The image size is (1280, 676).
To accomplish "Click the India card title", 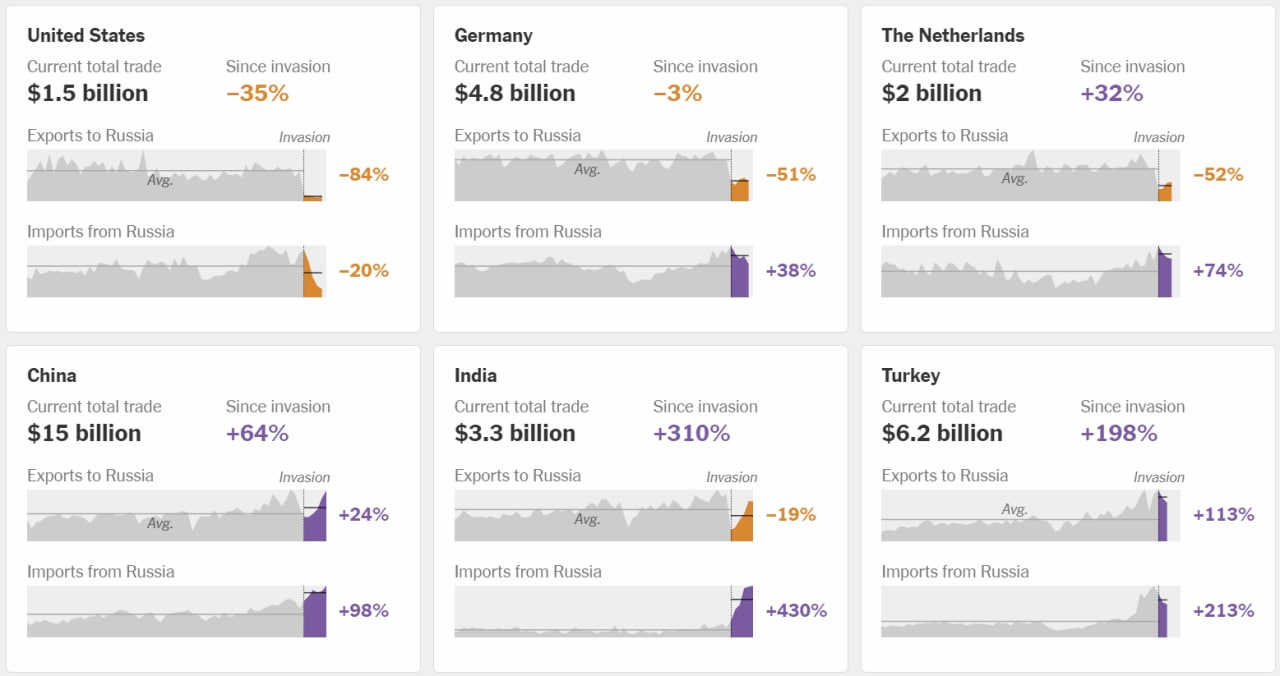I will 475,375.
